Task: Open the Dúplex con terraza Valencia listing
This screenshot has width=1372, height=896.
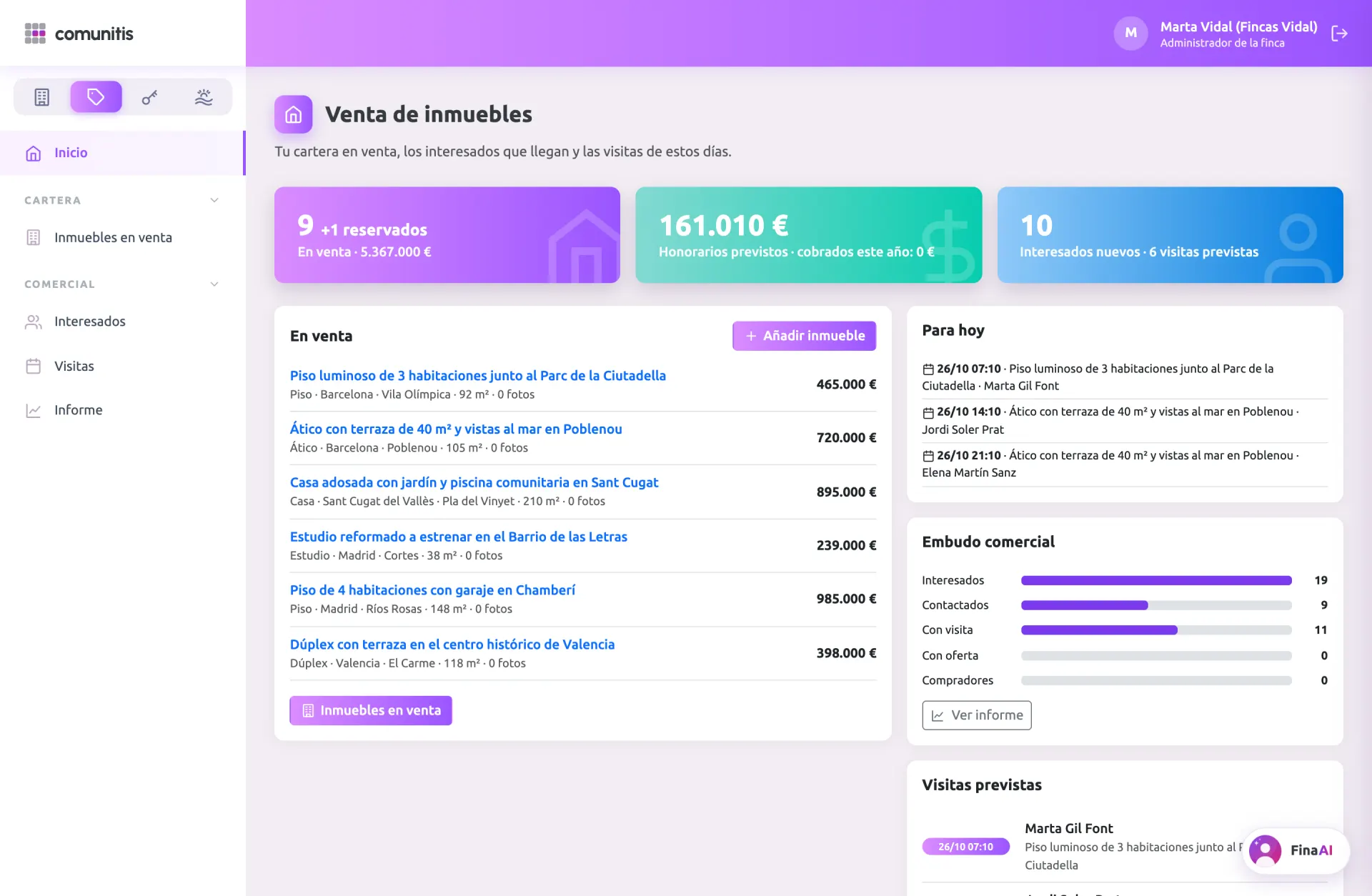Action: (x=452, y=644)
